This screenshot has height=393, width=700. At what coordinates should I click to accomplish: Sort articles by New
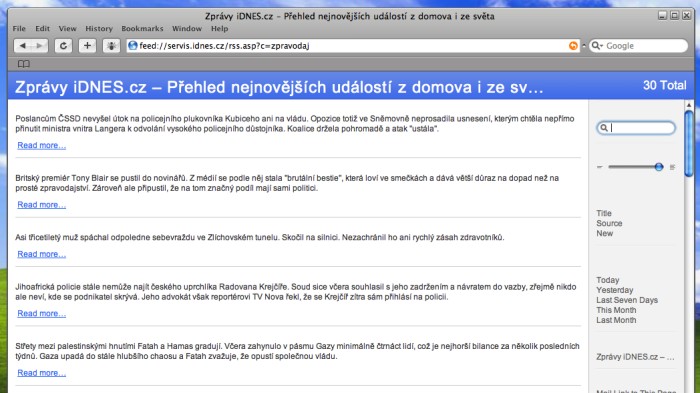[604, 233]
